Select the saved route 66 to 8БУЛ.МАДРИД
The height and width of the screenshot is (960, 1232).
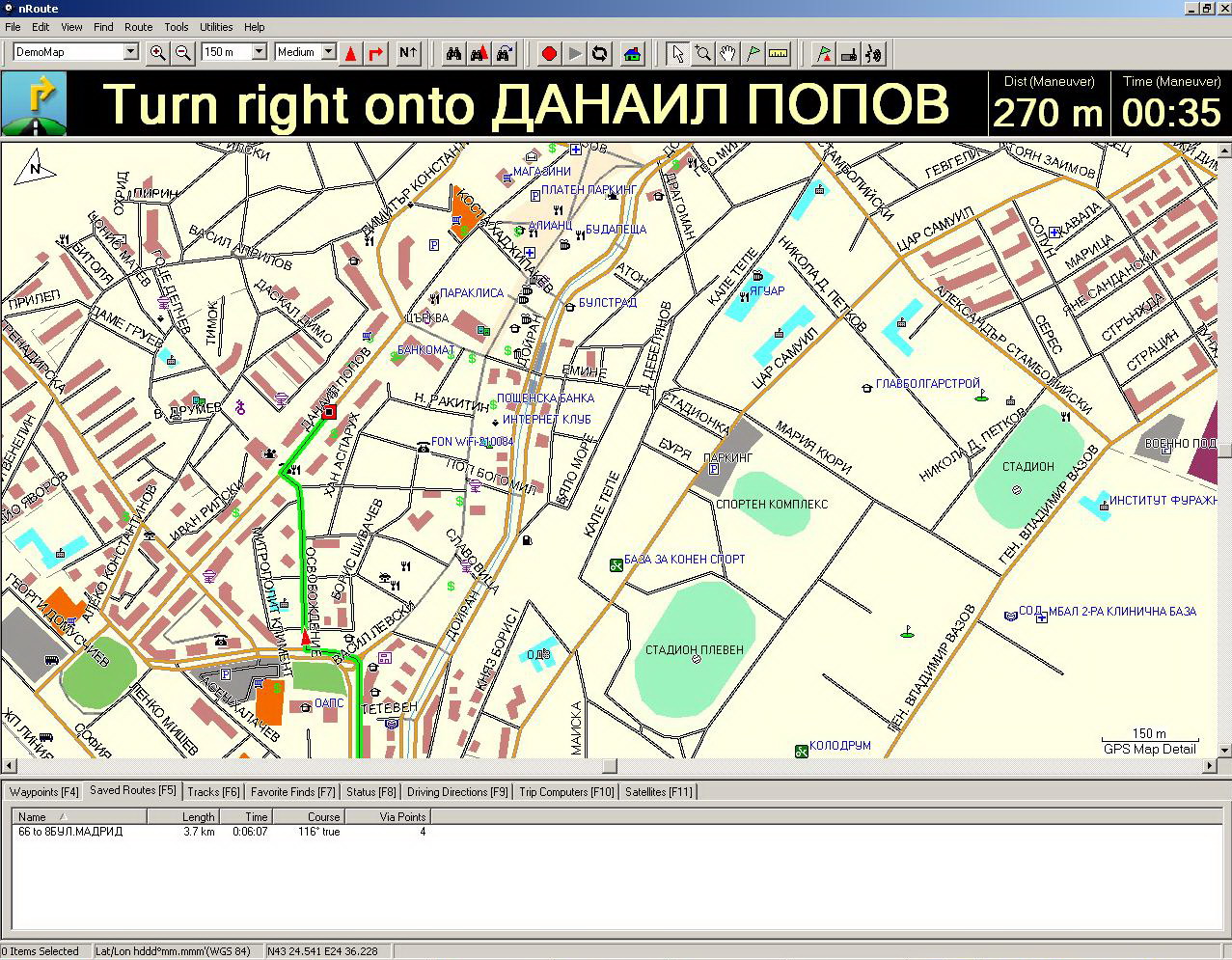click(70, 832)
